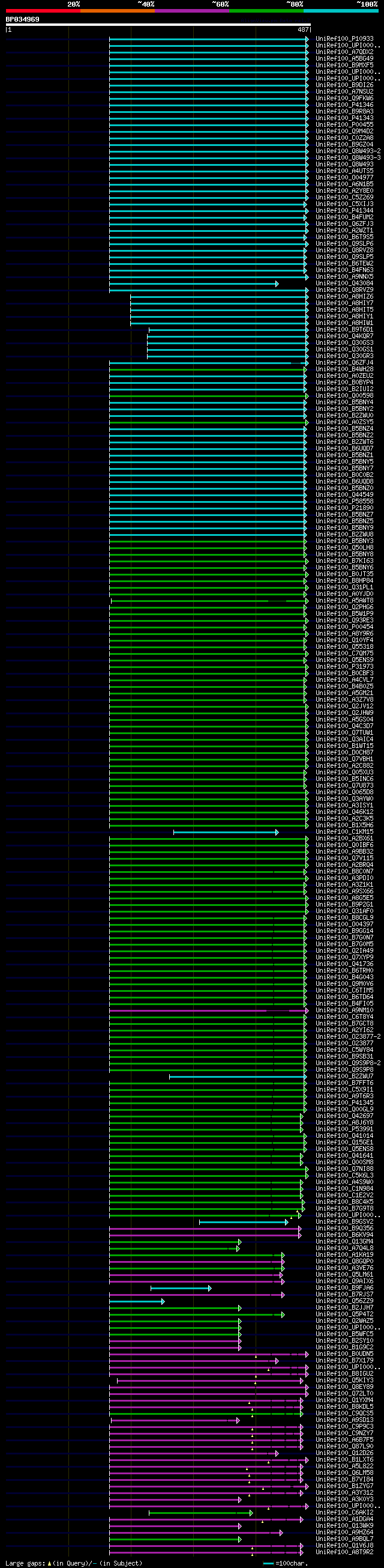Select the UniRef100_Q00598 label
The image size is (384, 1568).
[x=344, y=396]
